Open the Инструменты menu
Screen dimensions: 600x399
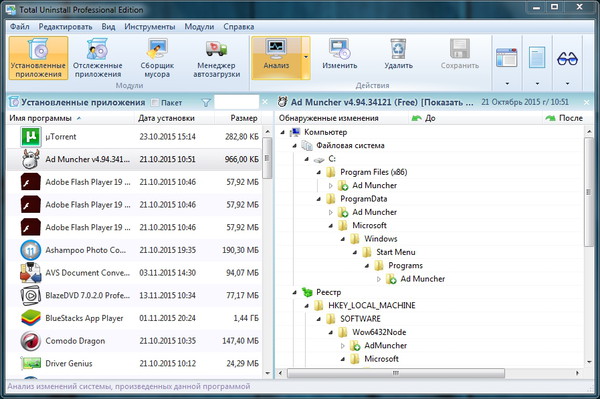[150, 27]
